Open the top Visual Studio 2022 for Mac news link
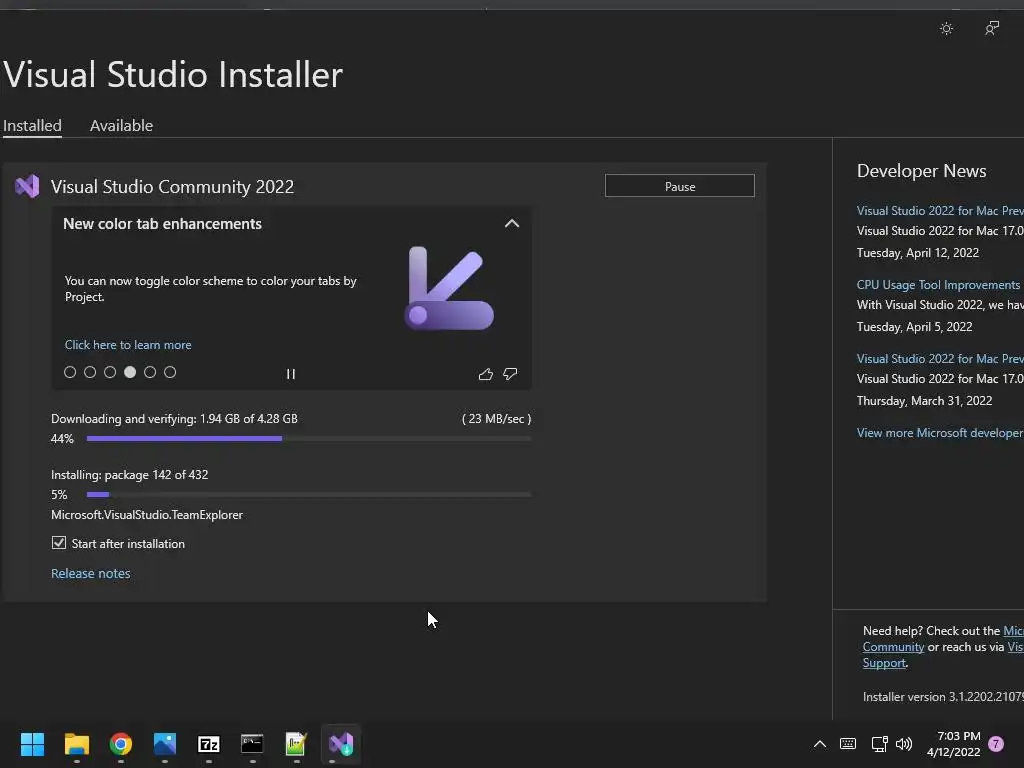This screenshot has height=768, width=1024. tap(940, 210)
